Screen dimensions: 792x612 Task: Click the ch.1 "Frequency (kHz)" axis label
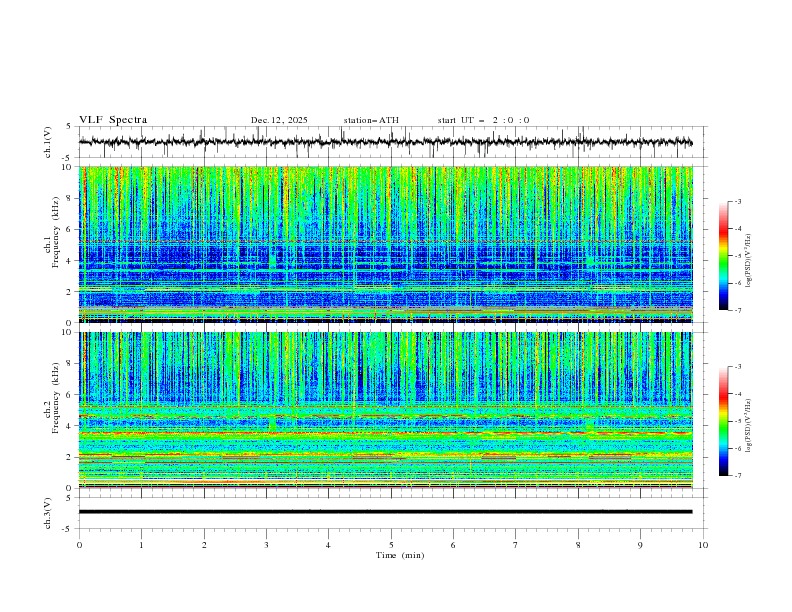(x=55, y=230)
